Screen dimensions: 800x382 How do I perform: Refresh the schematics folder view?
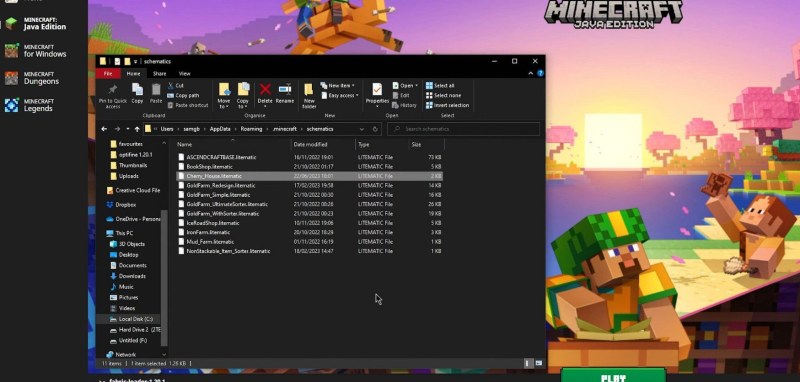point(375,129)
